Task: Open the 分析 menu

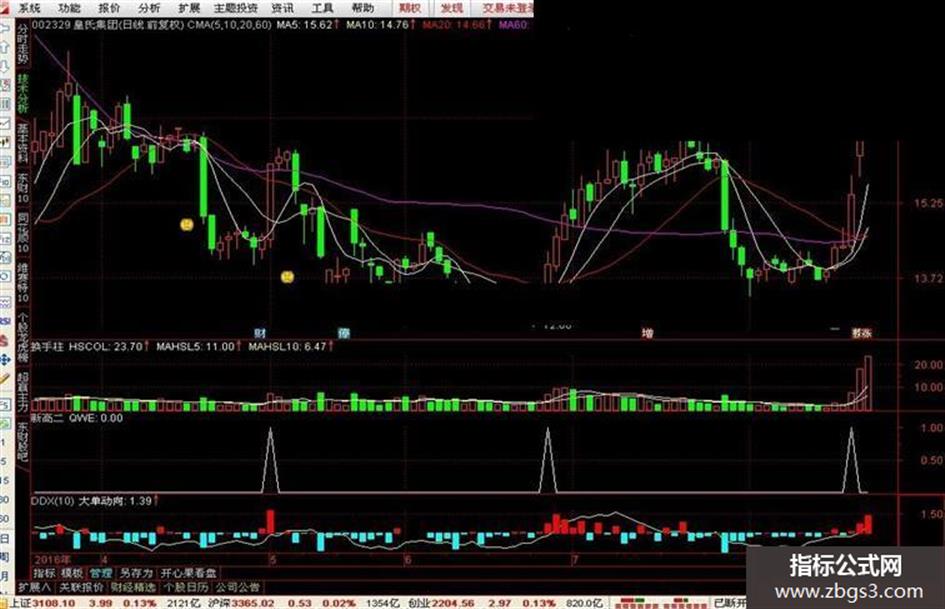Action: point(149,8)
